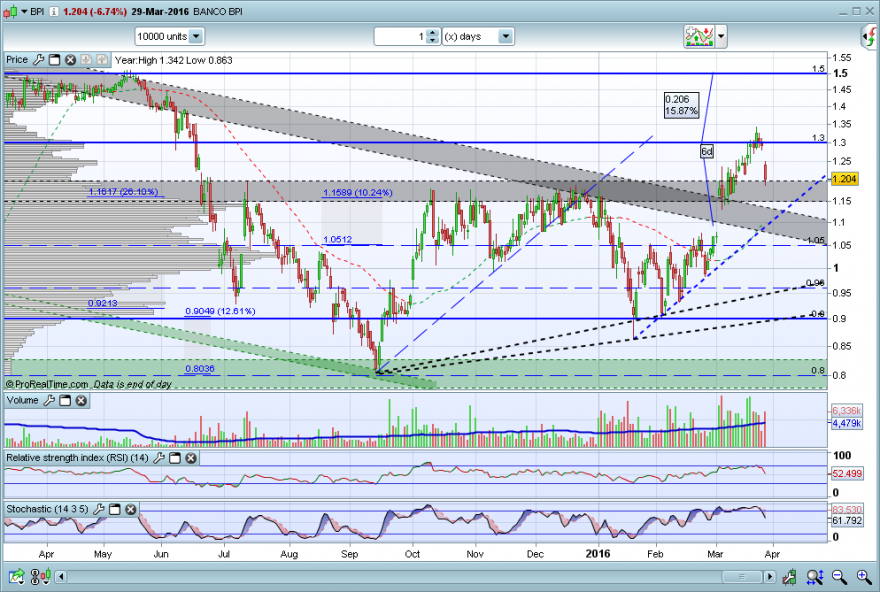Click the horizontal scrollbar thumb
880x592 pixels.
(x=741, y=577)
